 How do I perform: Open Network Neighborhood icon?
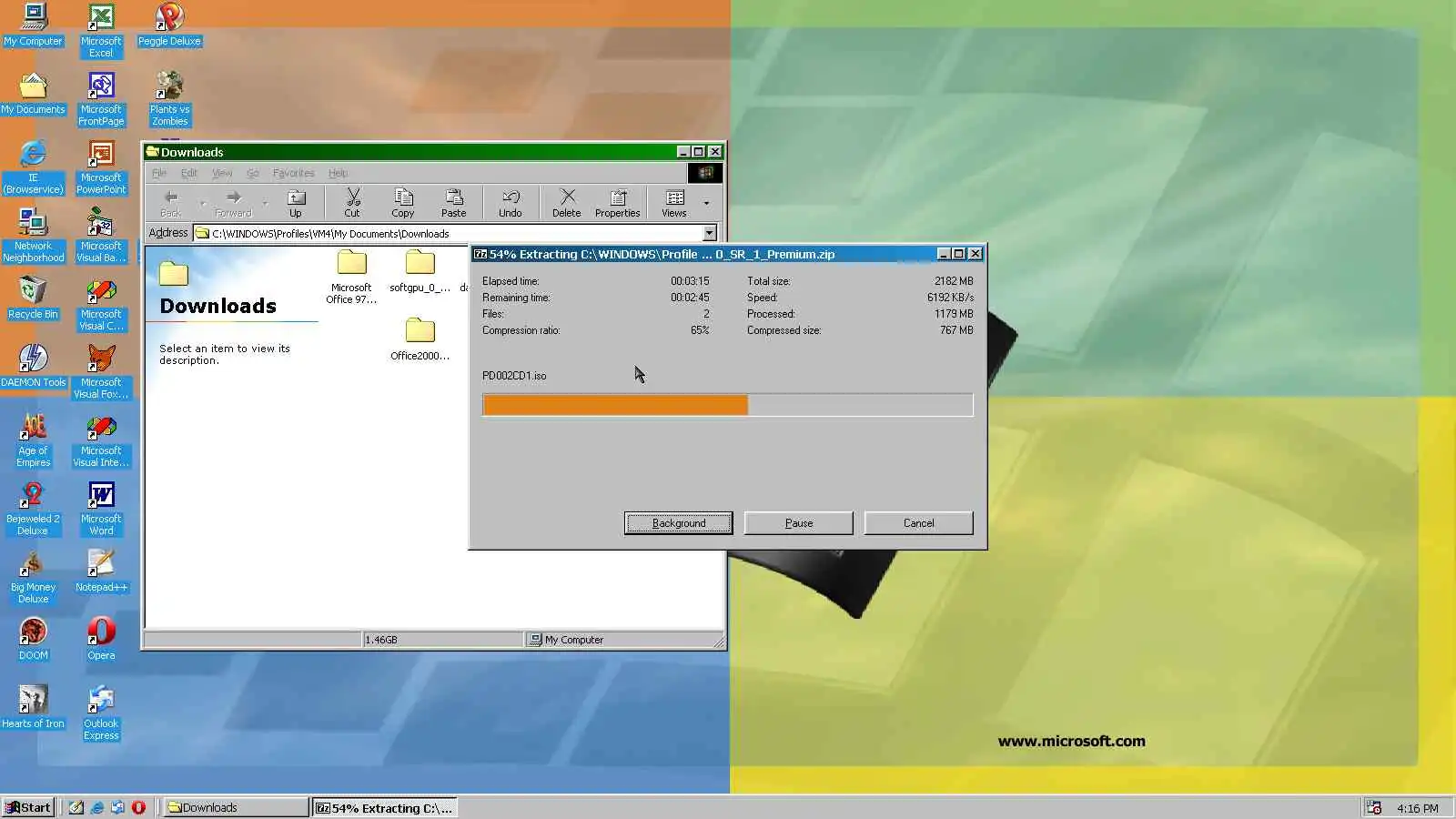tap(34, 235)
